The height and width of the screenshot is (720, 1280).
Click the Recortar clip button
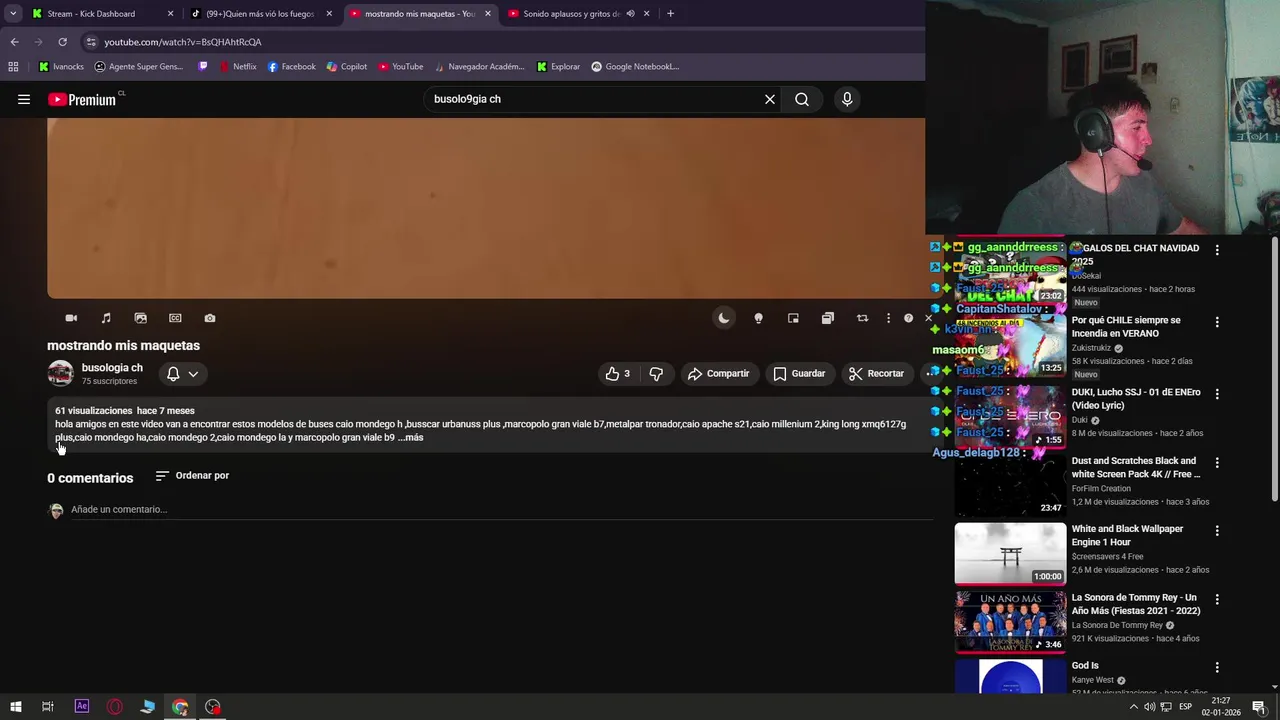[876, 373]
